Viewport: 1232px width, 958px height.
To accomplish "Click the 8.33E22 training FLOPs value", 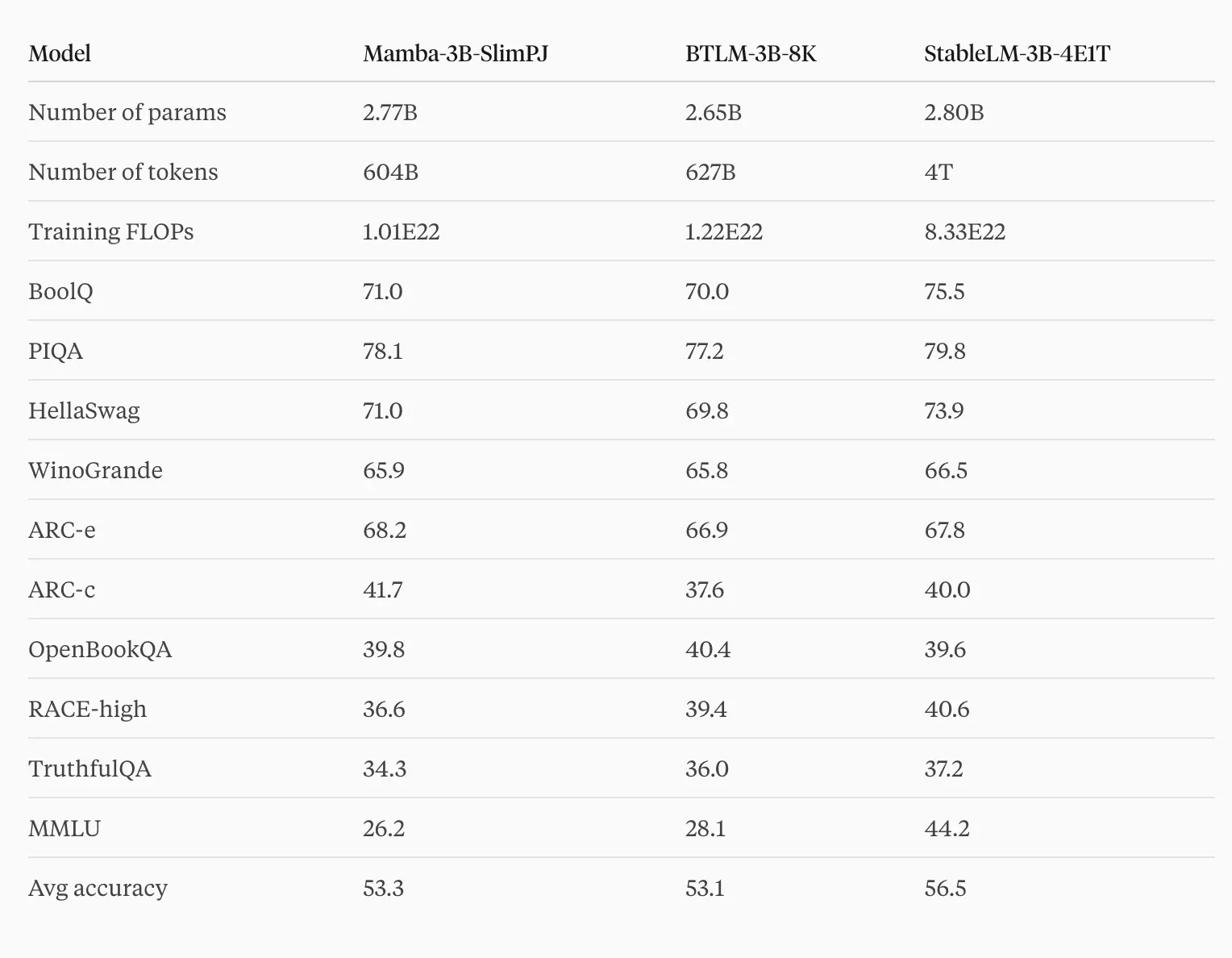I will [x=964, y=232].
